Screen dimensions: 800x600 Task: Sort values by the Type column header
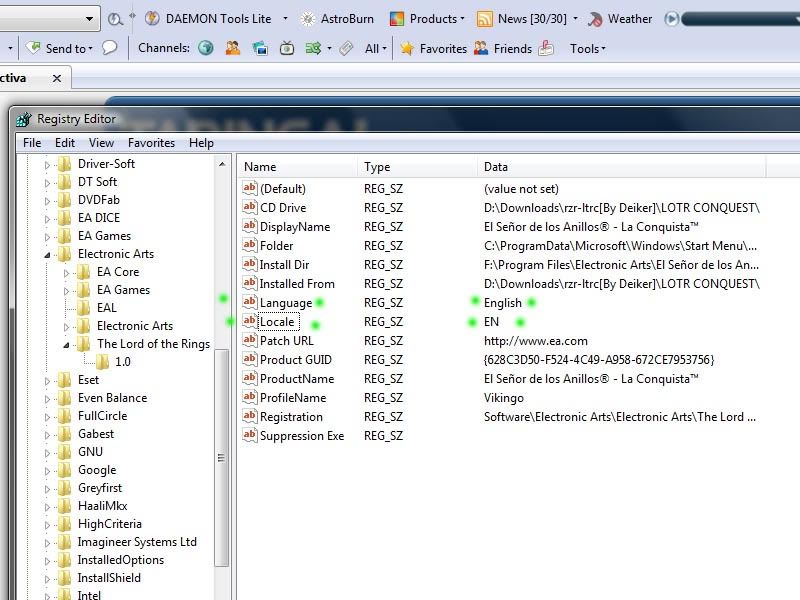417,167
